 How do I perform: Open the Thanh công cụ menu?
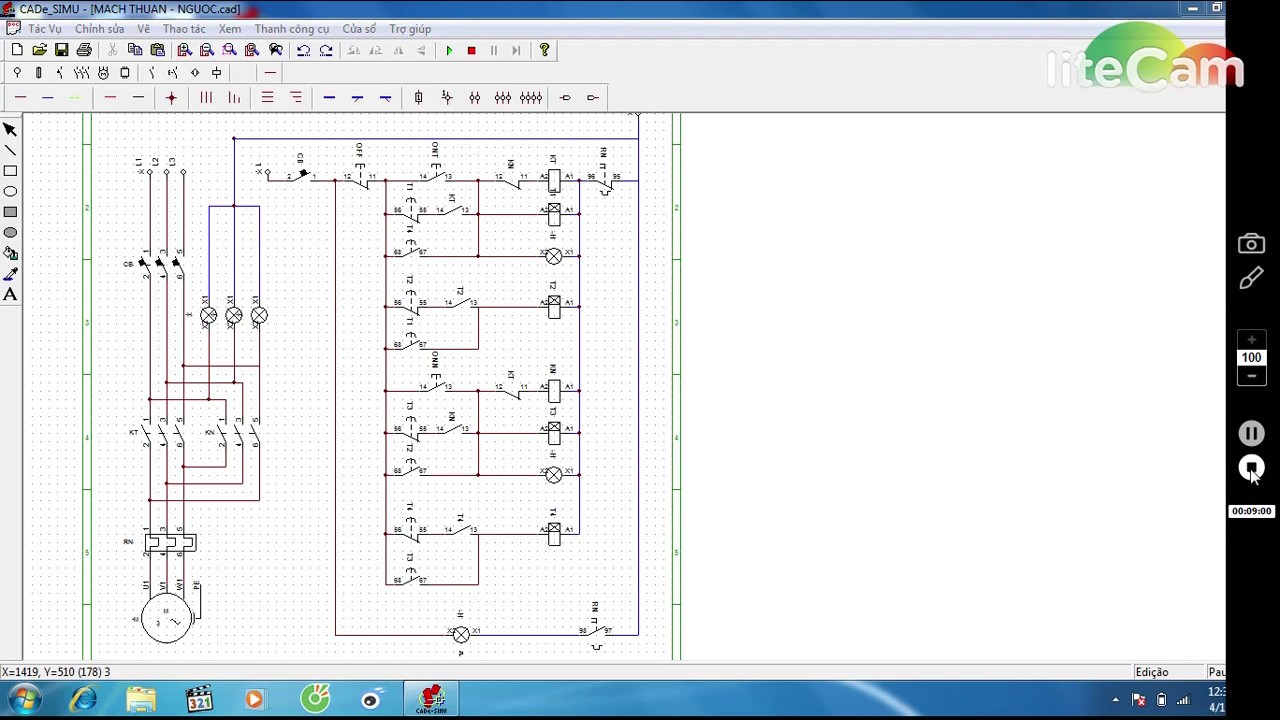[x=291, y=29]
